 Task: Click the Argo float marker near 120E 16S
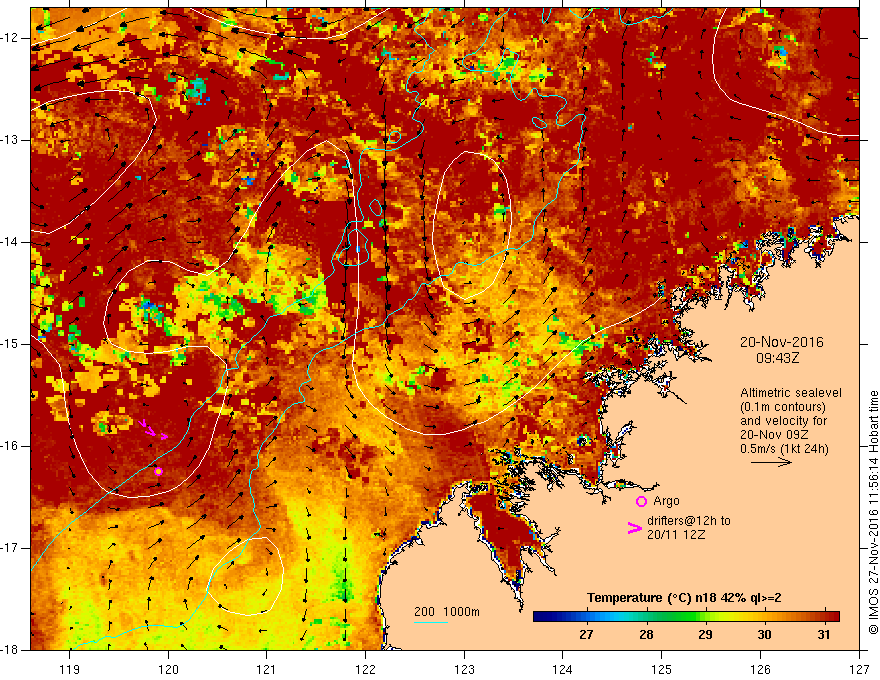click(159, 472)
